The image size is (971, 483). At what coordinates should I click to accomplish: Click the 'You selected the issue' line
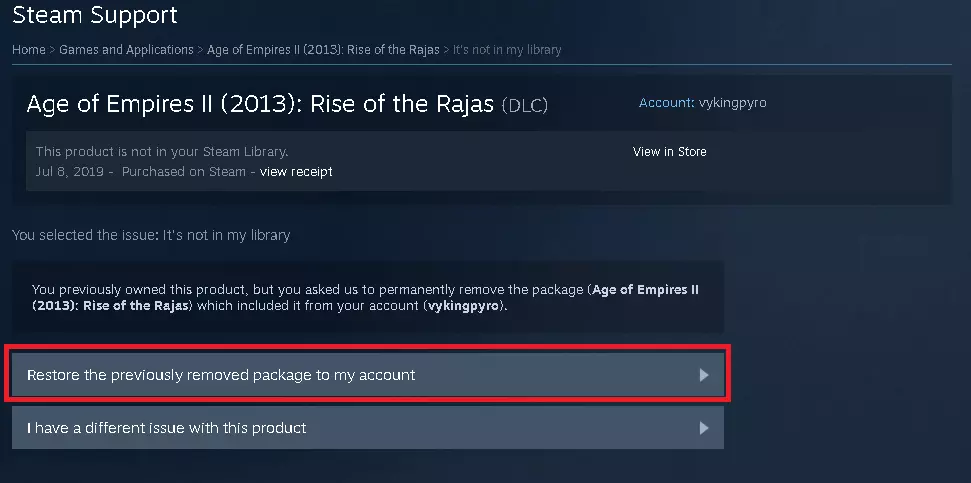point(151,235)
